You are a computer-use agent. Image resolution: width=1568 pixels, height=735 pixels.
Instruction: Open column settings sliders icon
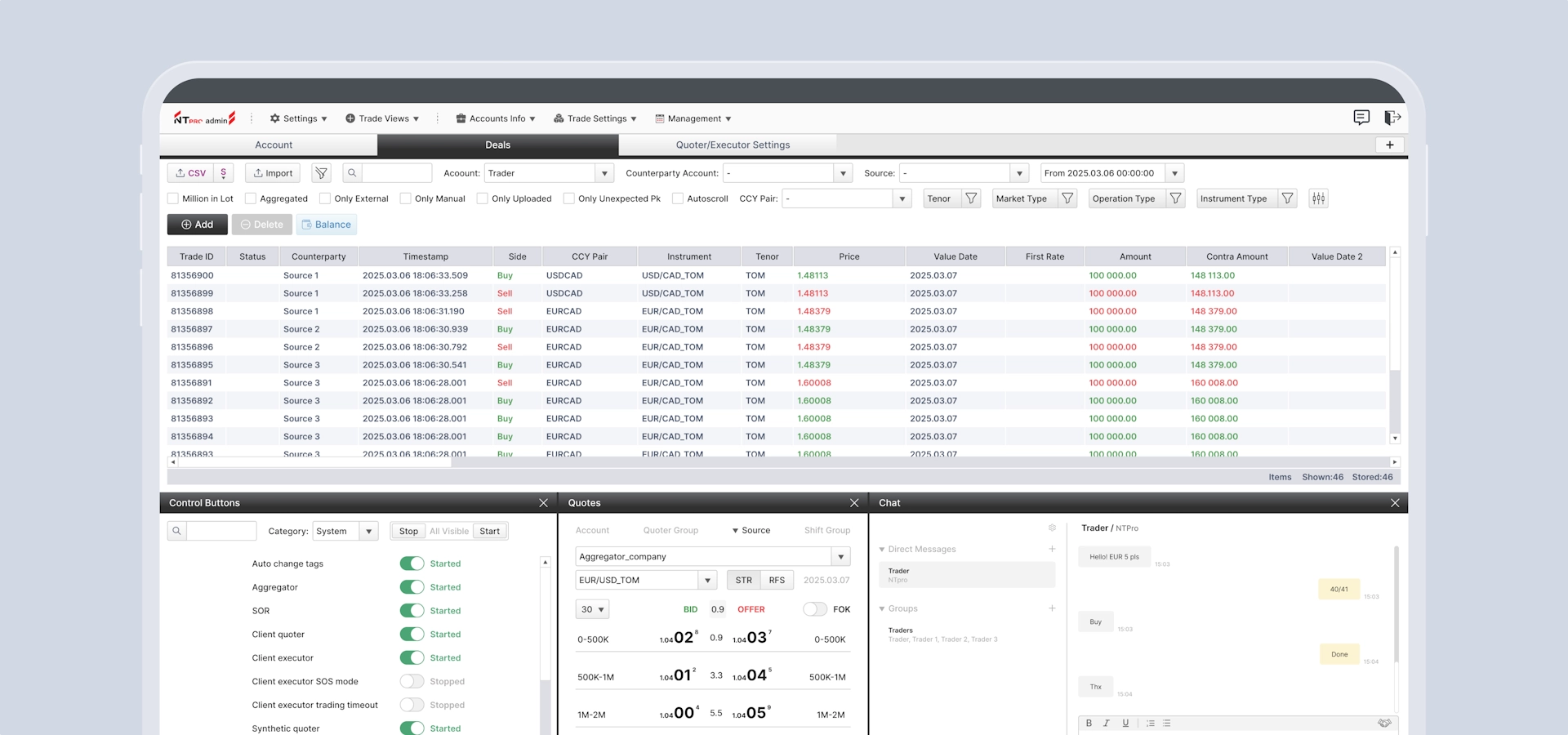pyautogui.click(x=1318, y=198)
